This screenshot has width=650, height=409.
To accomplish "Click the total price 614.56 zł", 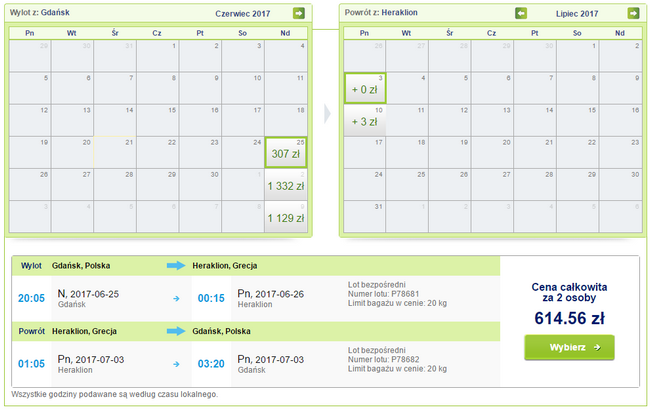I will pyautogui.click(x=569, y=317).
